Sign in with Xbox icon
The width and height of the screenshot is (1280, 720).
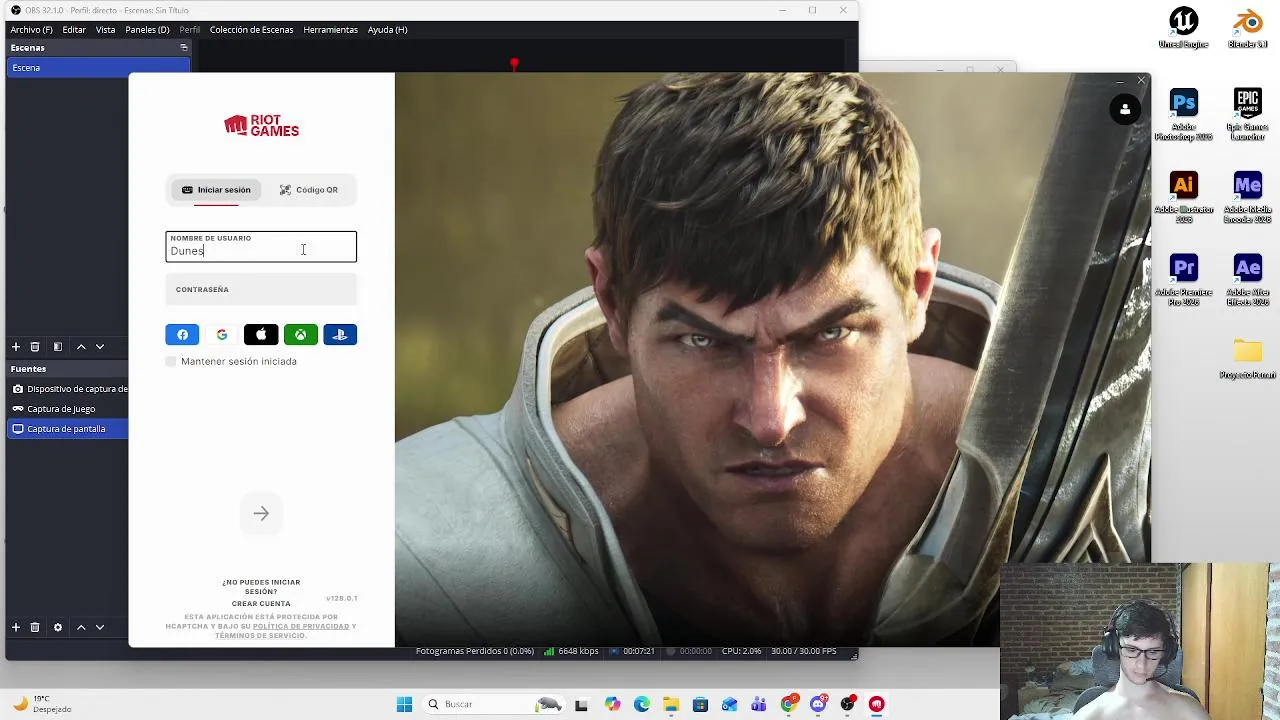tap(300, 335)
